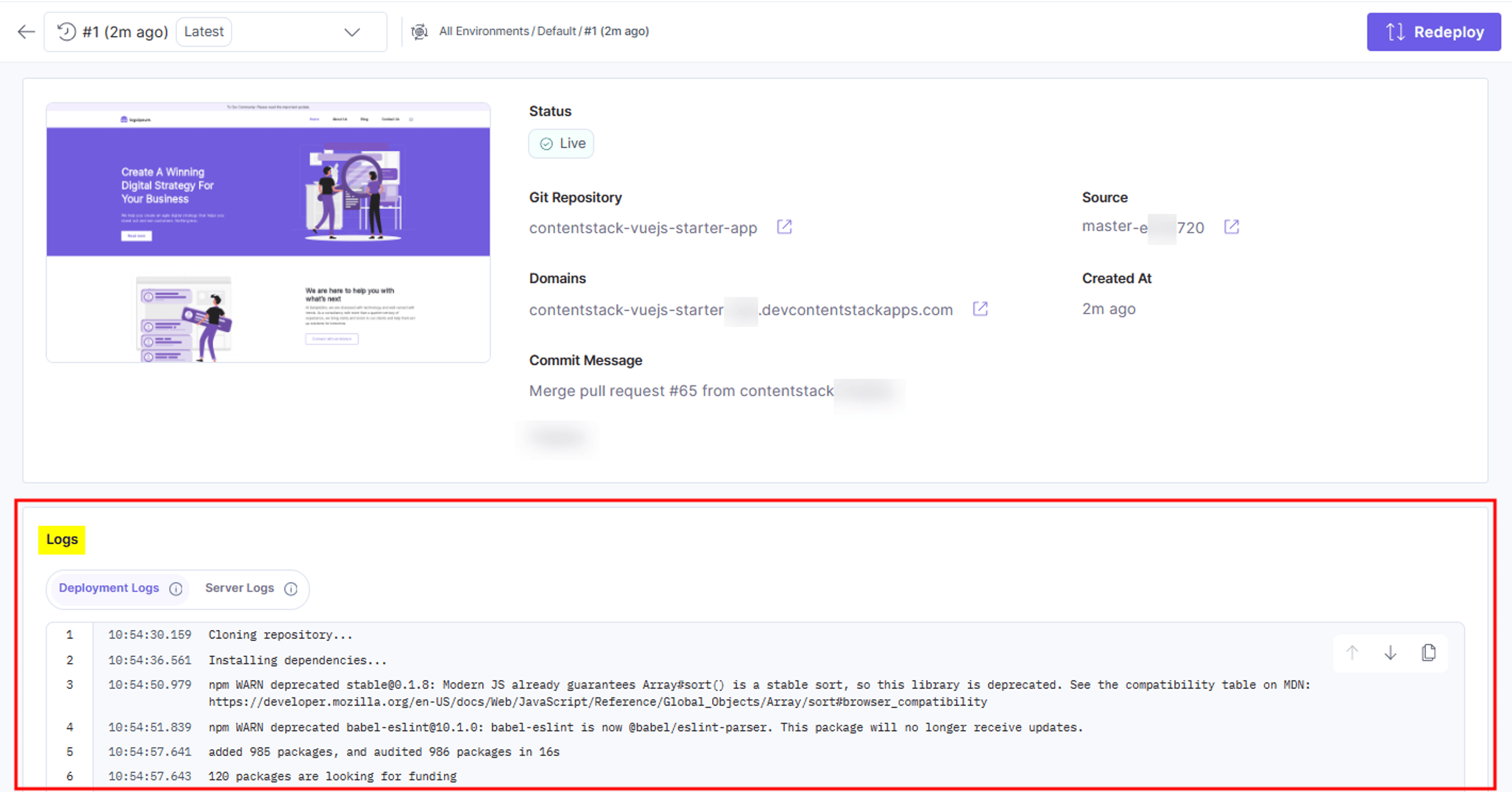The height and width of the screenshot is (792, 1512).
Task: Click the environments icon in breadcrumb
Action: [x=419, y=32]
